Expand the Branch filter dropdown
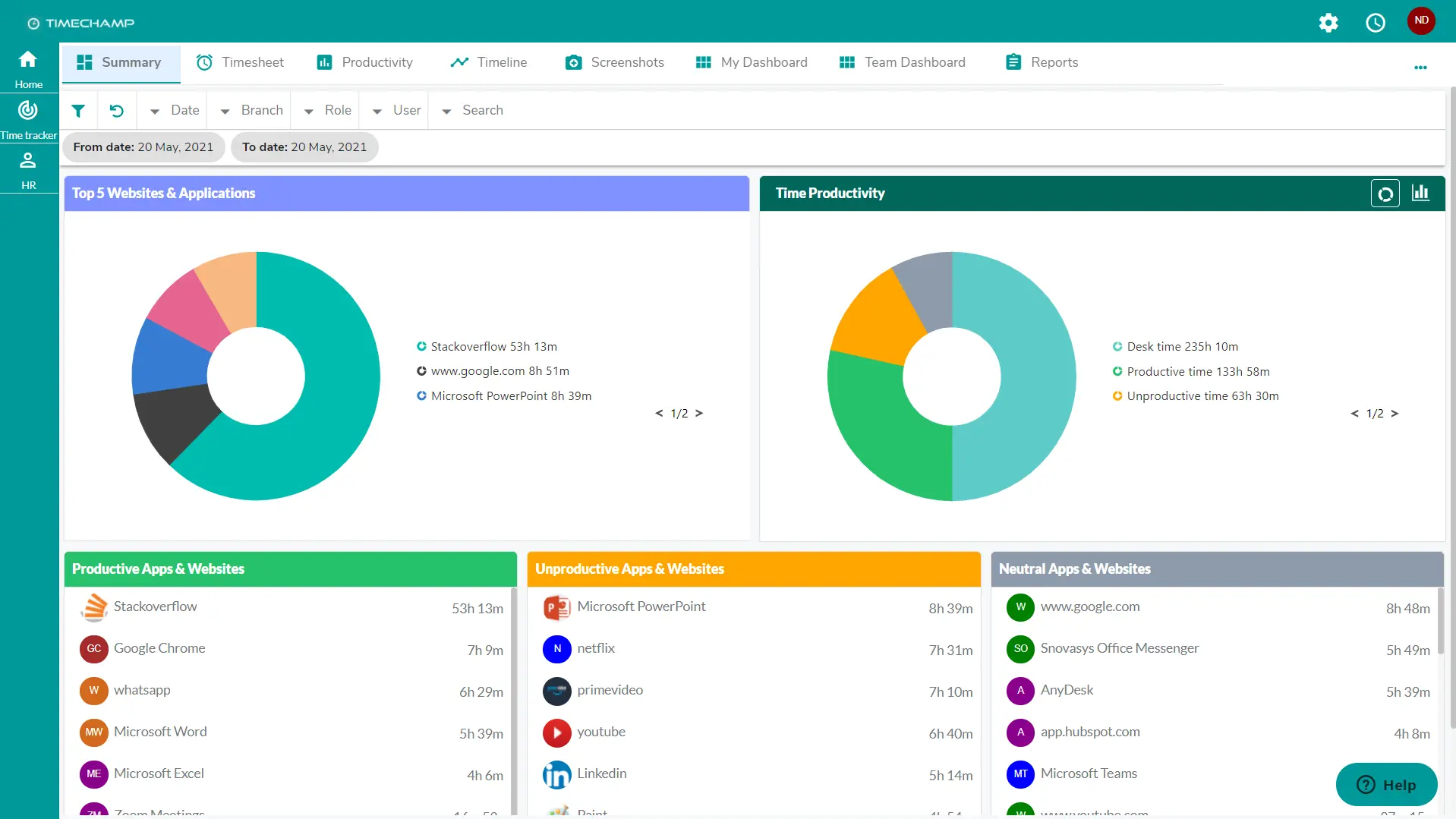This screenshot has height=819, width=1456. (251, 111)
